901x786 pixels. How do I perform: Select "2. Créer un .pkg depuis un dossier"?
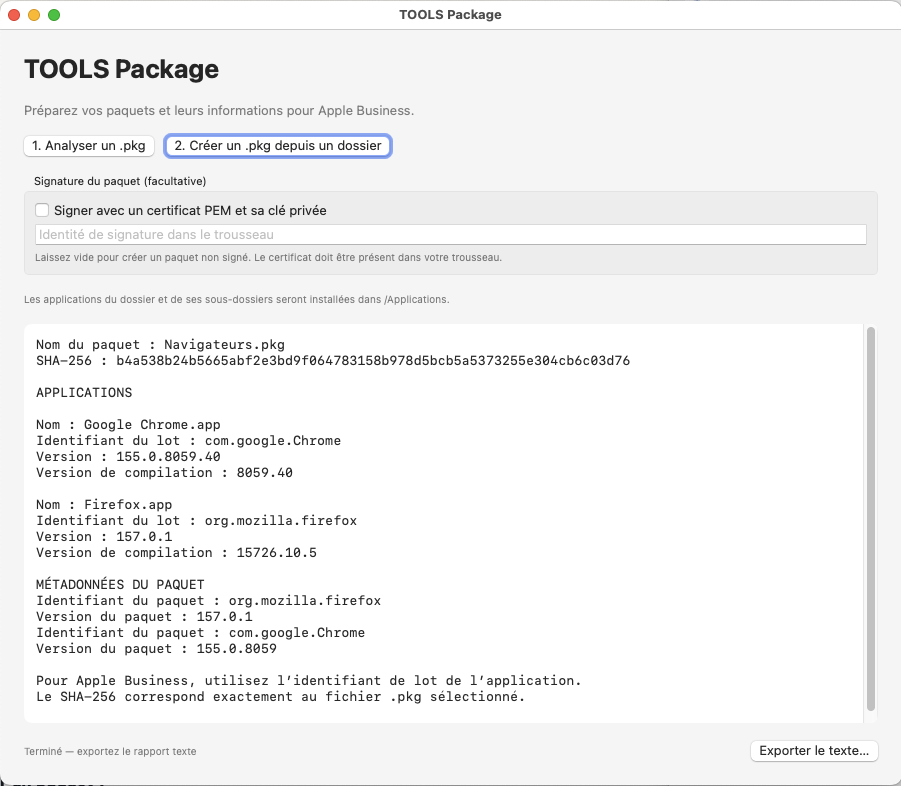278,146
